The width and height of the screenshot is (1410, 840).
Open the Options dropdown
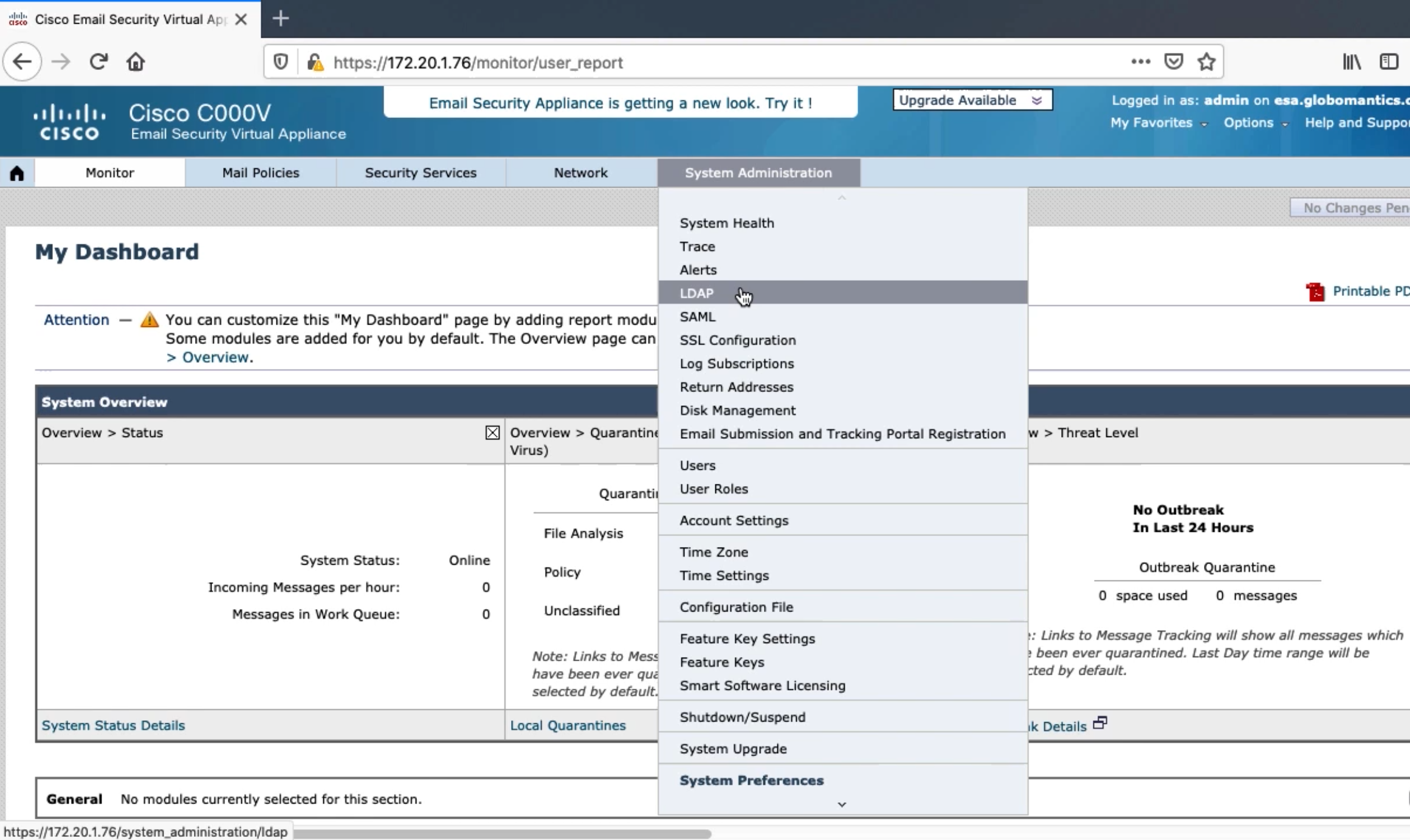click(x=1256, y=123)
